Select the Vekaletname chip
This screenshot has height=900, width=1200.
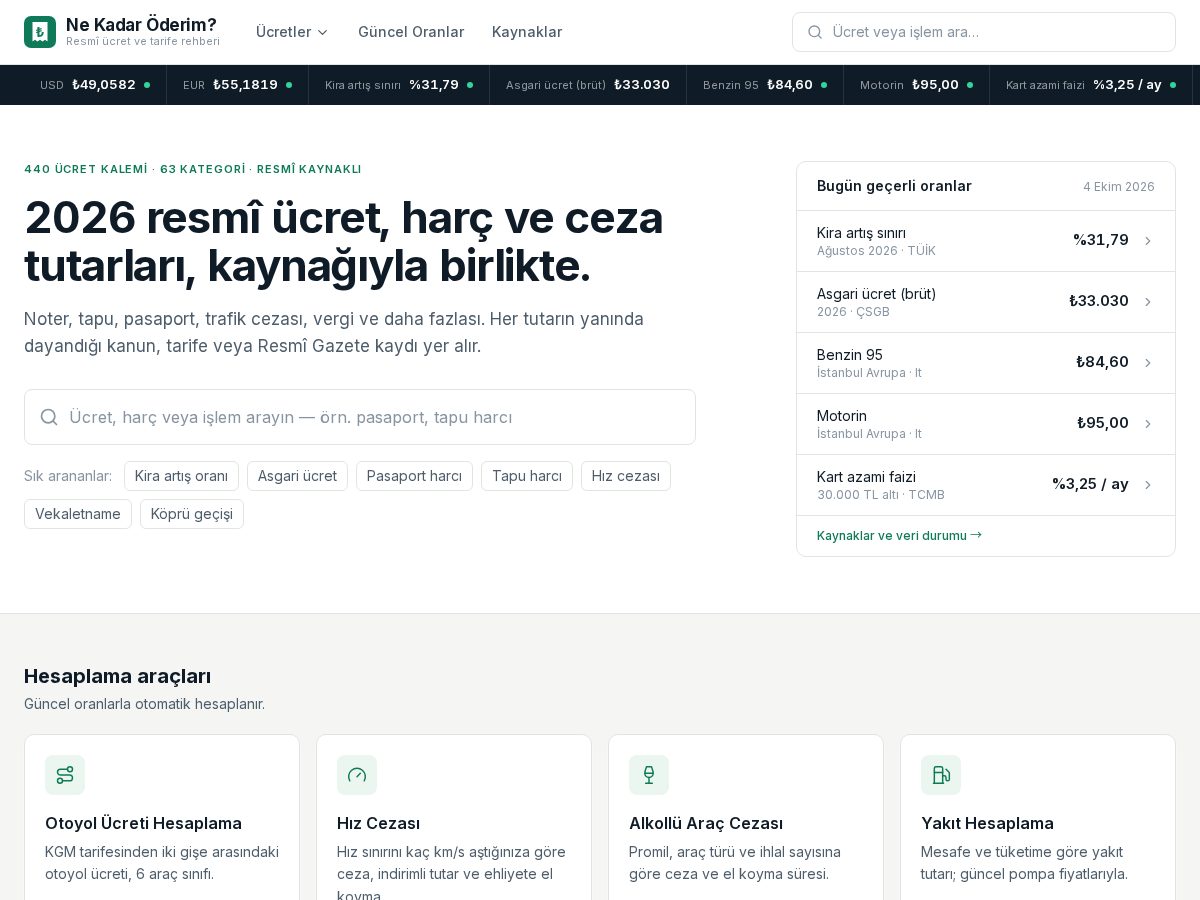pos(78,514)
